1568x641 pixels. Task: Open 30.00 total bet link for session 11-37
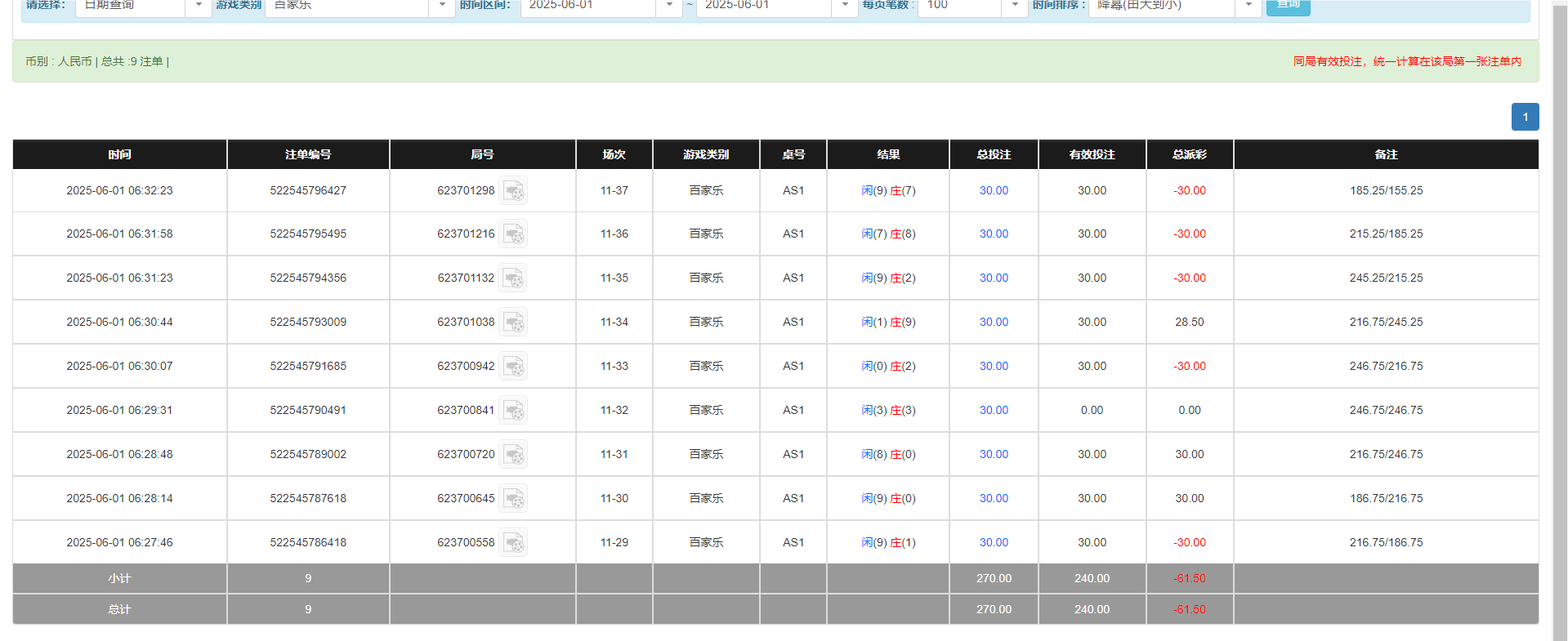tap(994, 191)
